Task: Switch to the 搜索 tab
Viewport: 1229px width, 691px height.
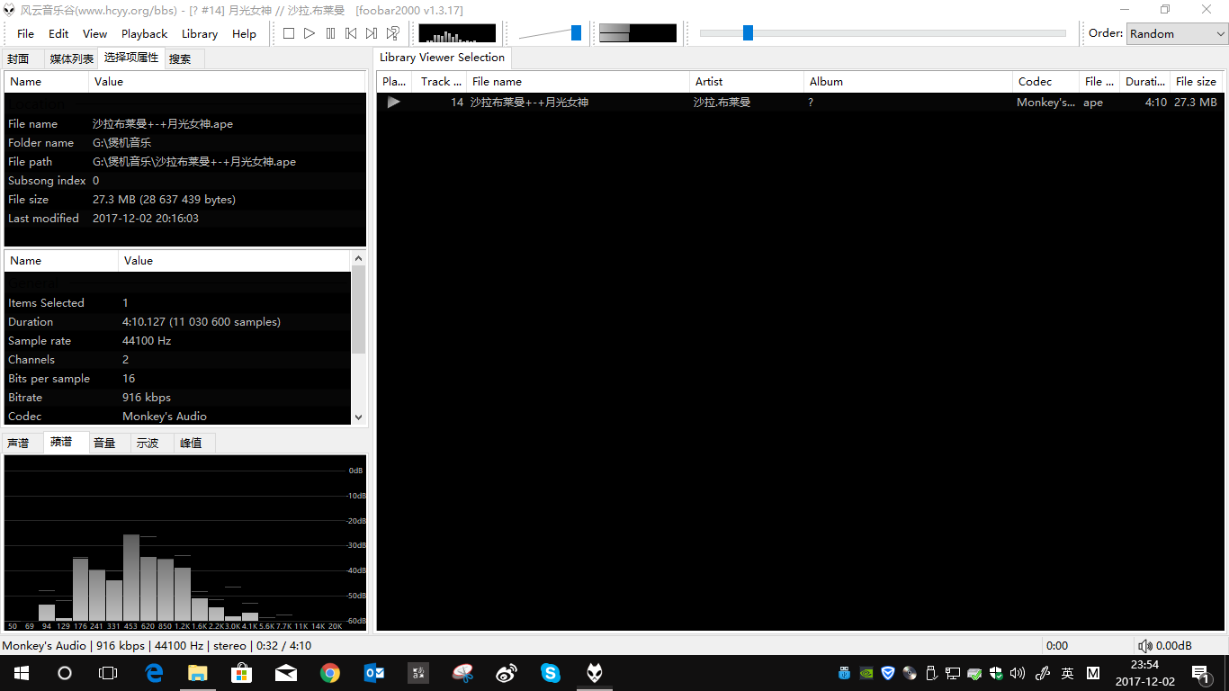Action: 180,59
